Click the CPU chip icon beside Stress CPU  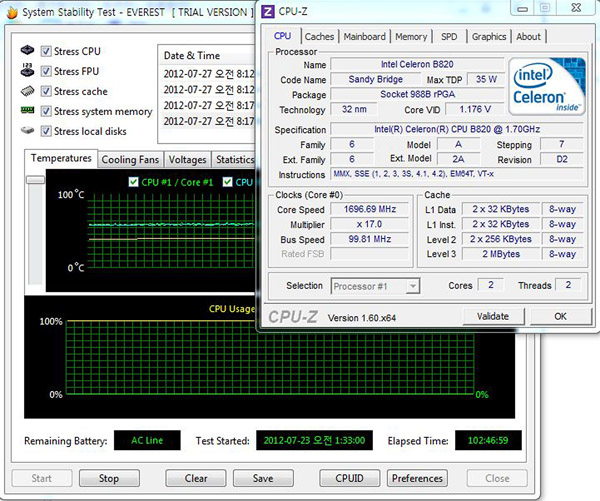point(28,50)
